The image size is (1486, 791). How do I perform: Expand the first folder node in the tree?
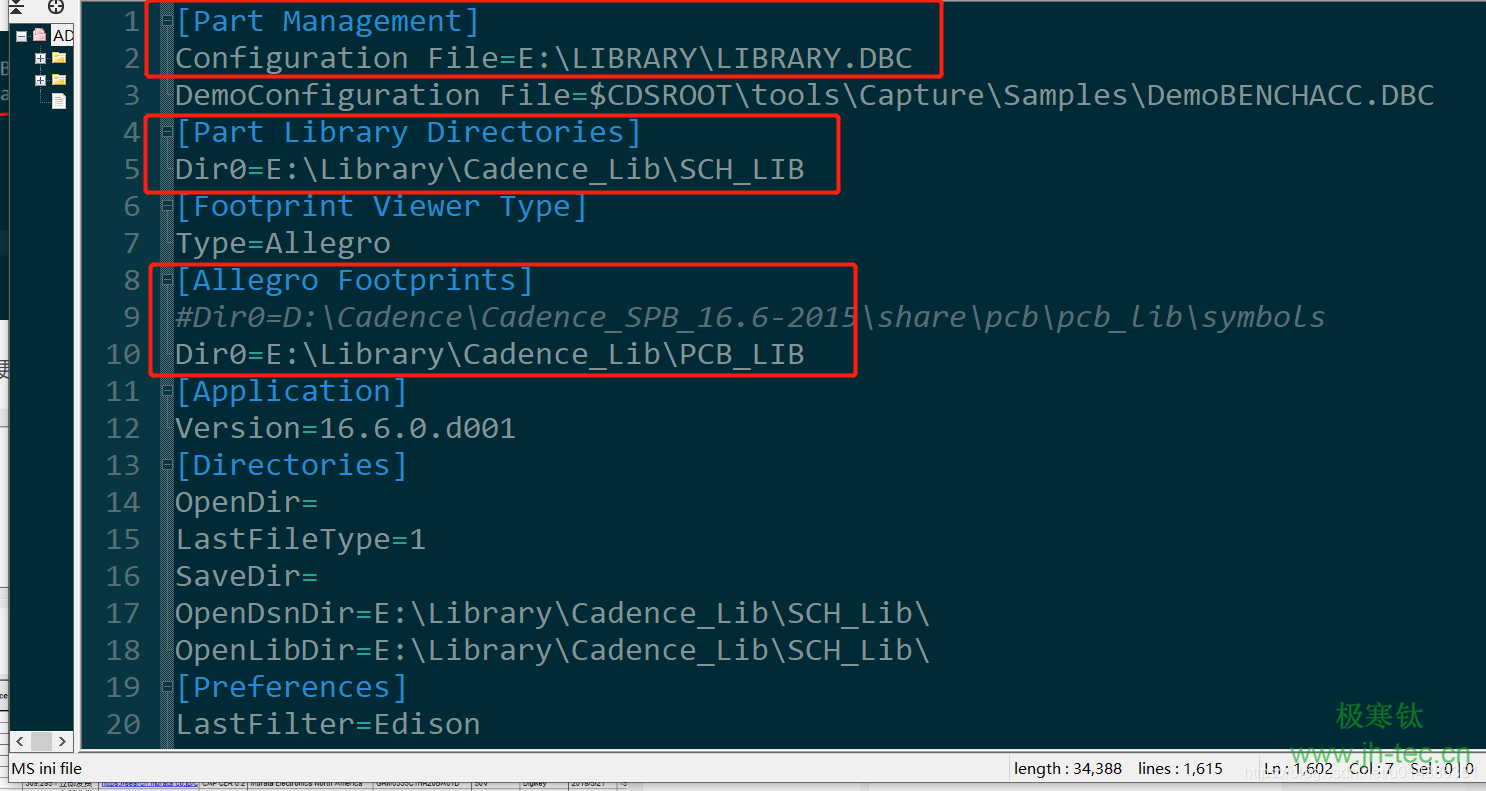(x=40, y=58)
